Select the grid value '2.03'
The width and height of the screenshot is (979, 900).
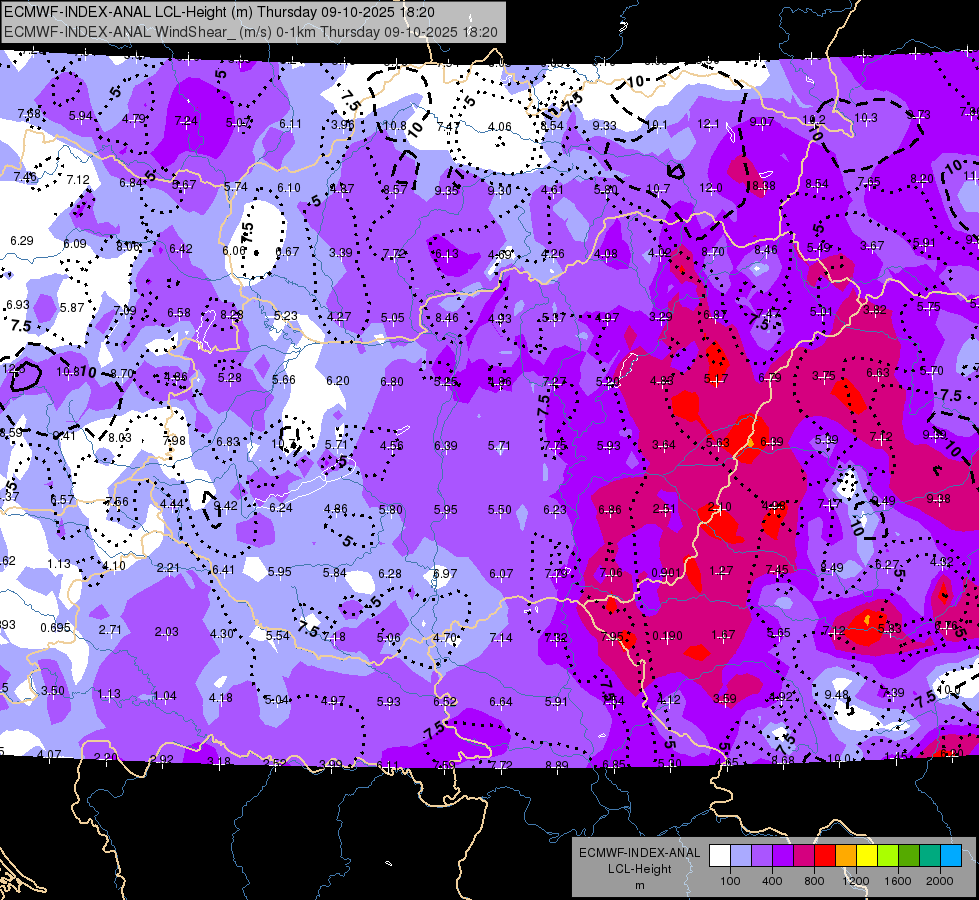(x=167, y=631)
